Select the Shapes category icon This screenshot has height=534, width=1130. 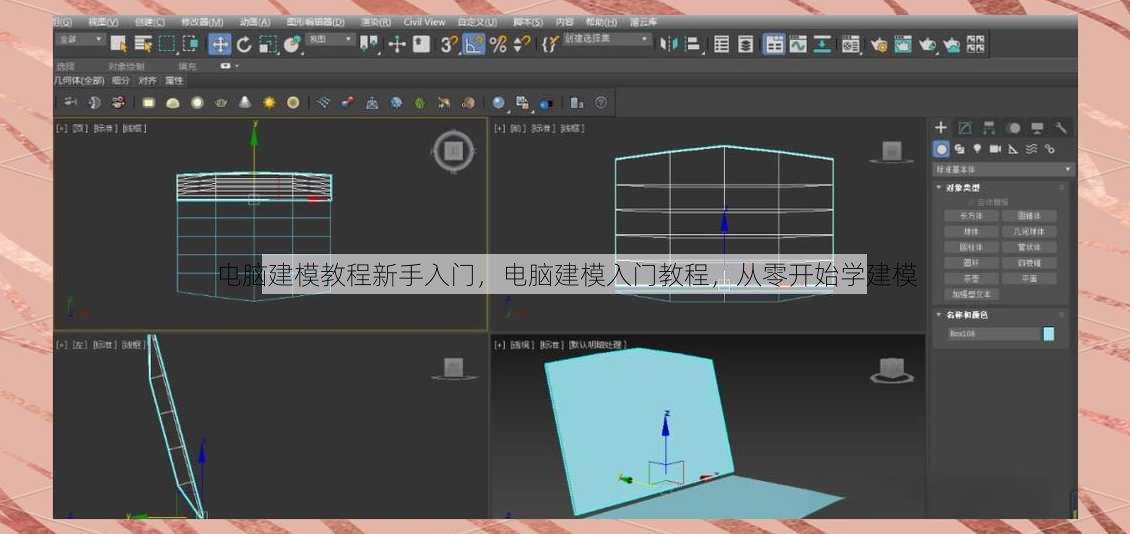pyautogui.click(x=960, y=149)
